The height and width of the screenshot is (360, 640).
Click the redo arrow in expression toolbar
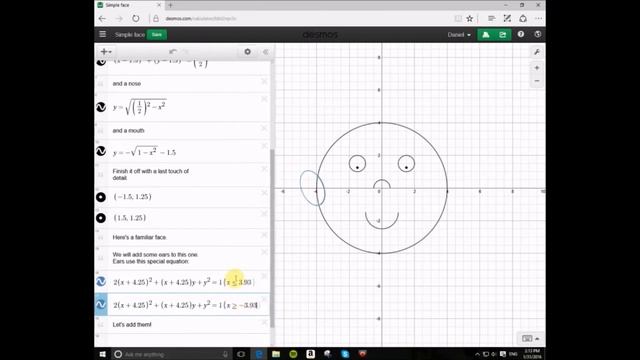(x=186, y=52)
